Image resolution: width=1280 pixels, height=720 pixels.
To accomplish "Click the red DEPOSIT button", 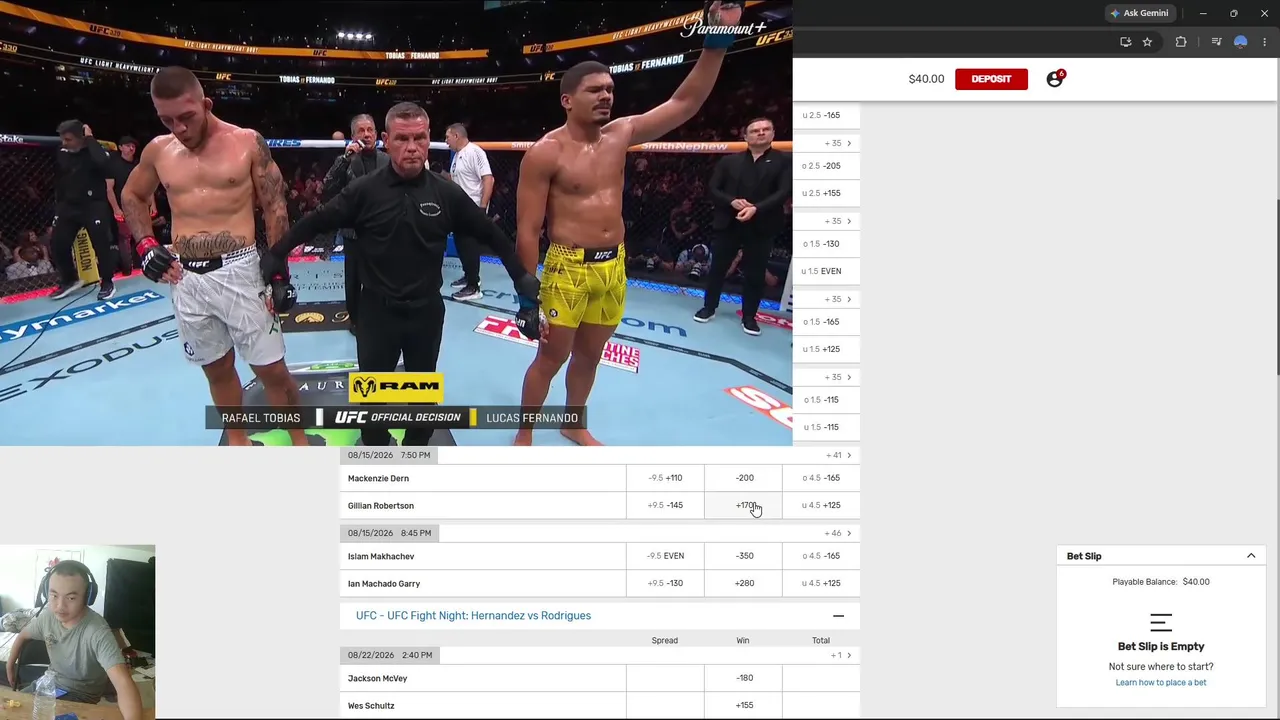I will point(991,79).
